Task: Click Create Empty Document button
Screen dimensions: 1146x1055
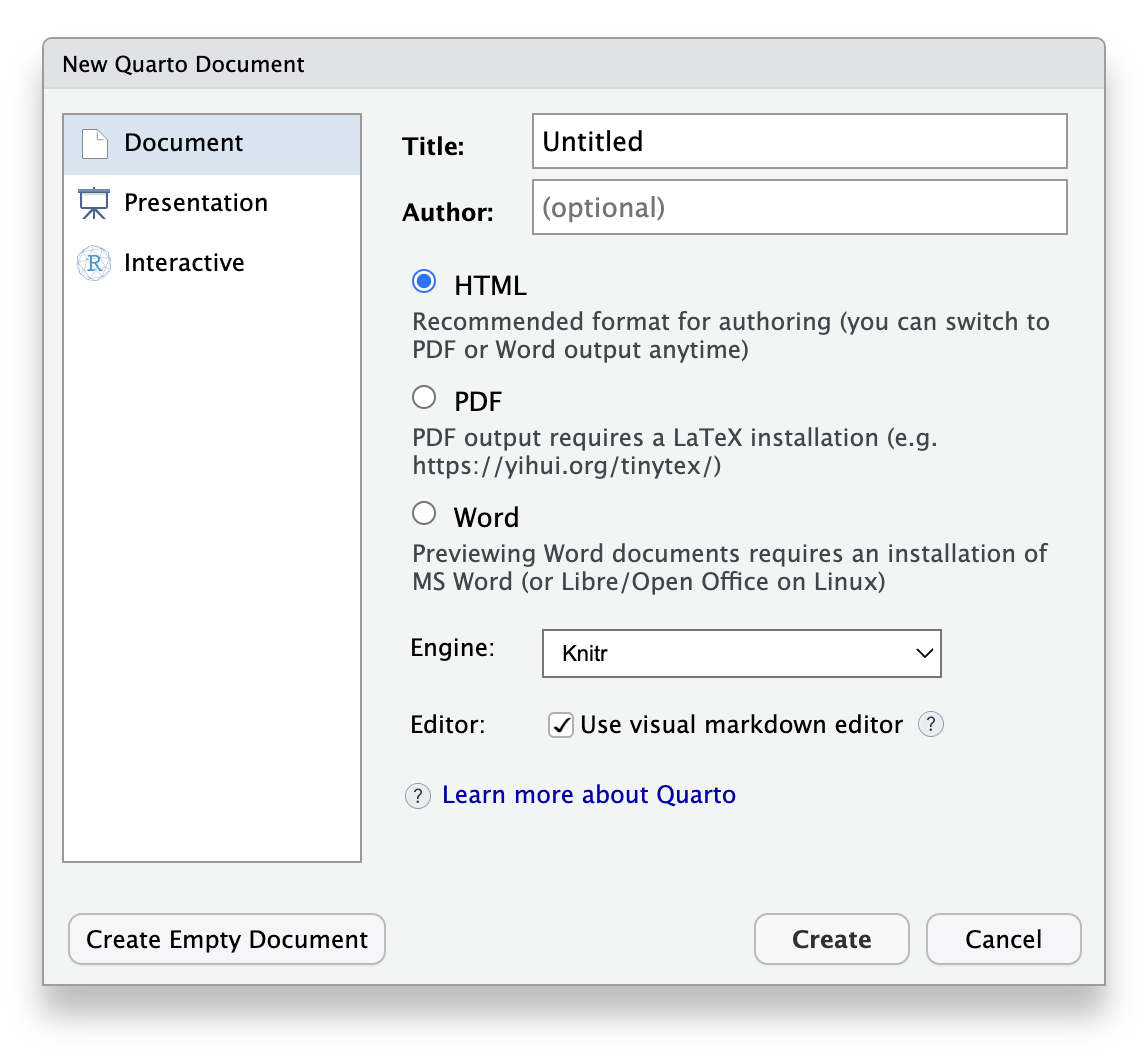Action: pyautogui.click(x=227, y=939)
